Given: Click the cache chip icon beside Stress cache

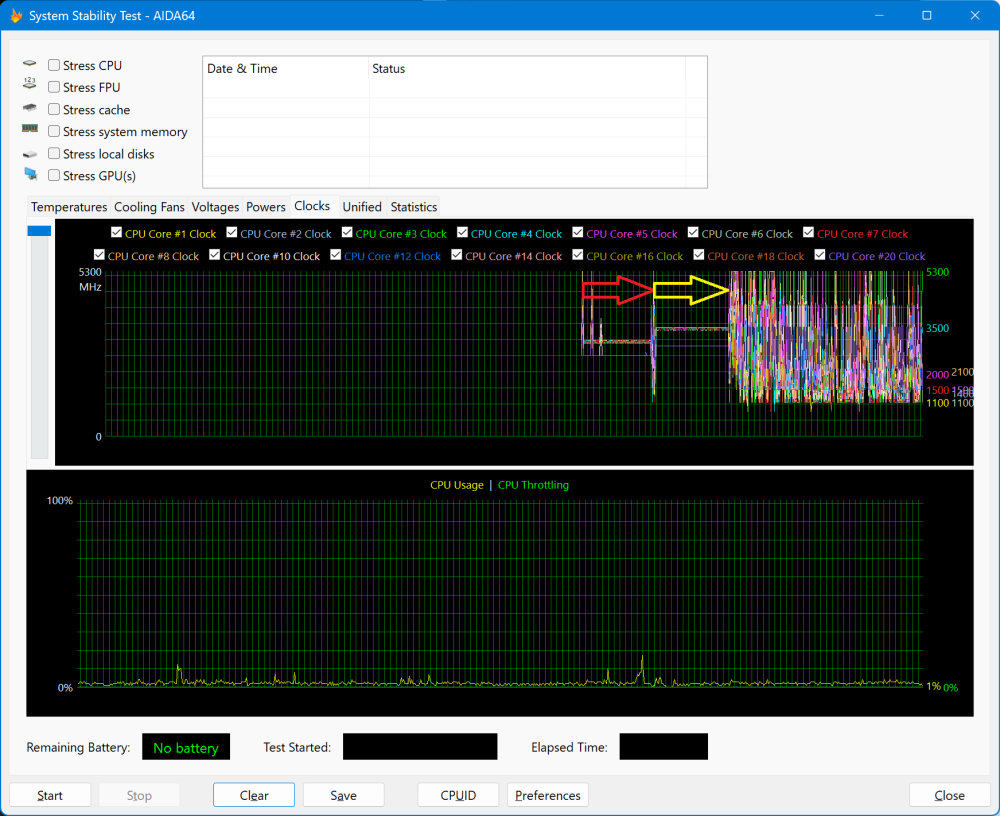Looking at the screenshot, I should click(30, 107).
